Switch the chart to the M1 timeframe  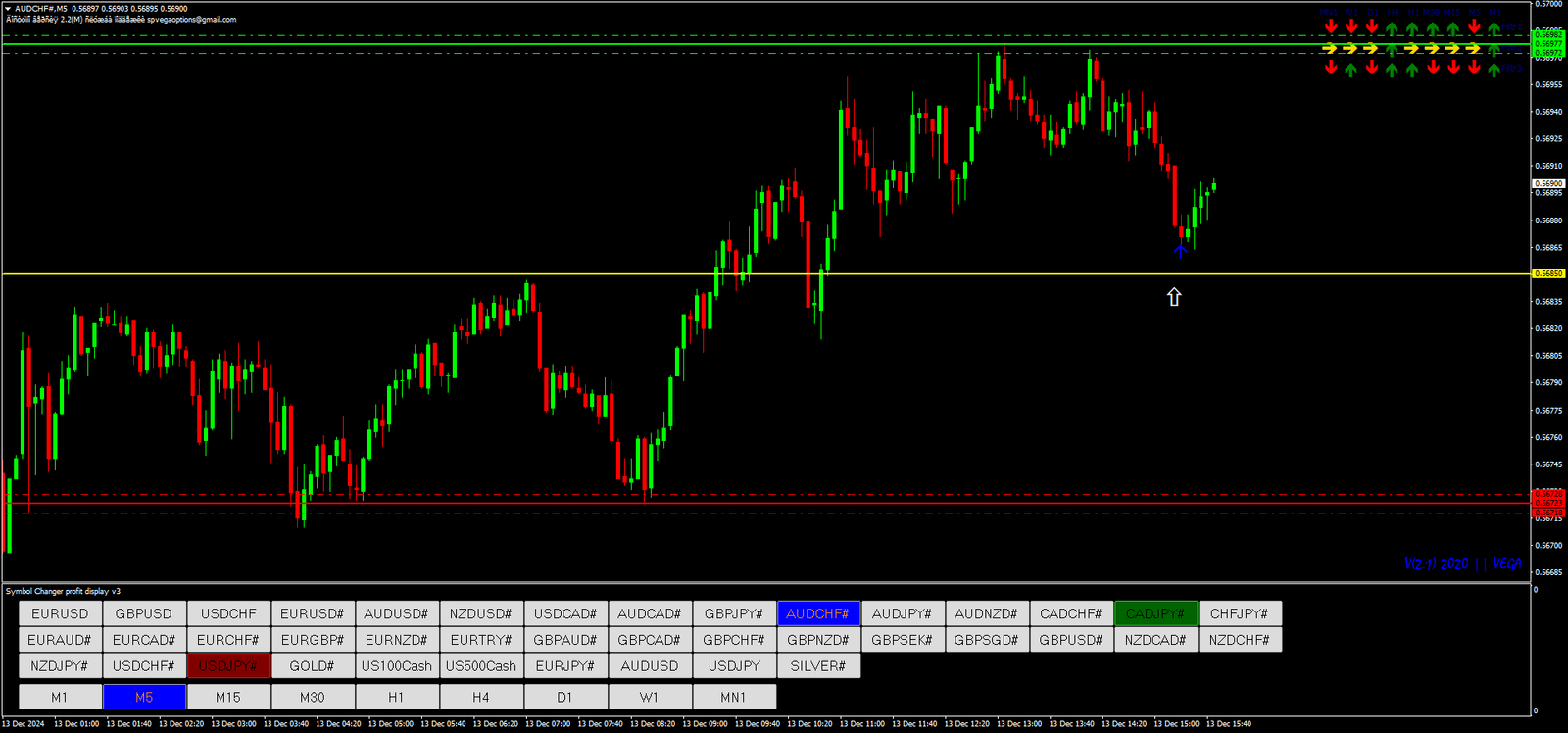coord(60,697)
